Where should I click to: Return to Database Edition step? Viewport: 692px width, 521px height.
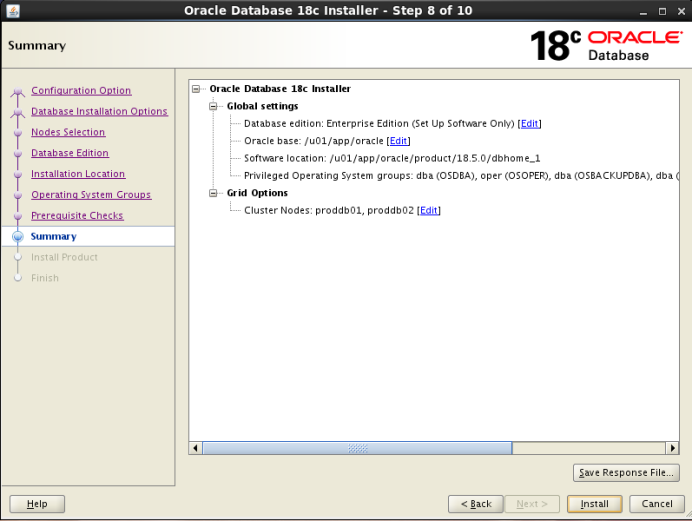point(70,153)
